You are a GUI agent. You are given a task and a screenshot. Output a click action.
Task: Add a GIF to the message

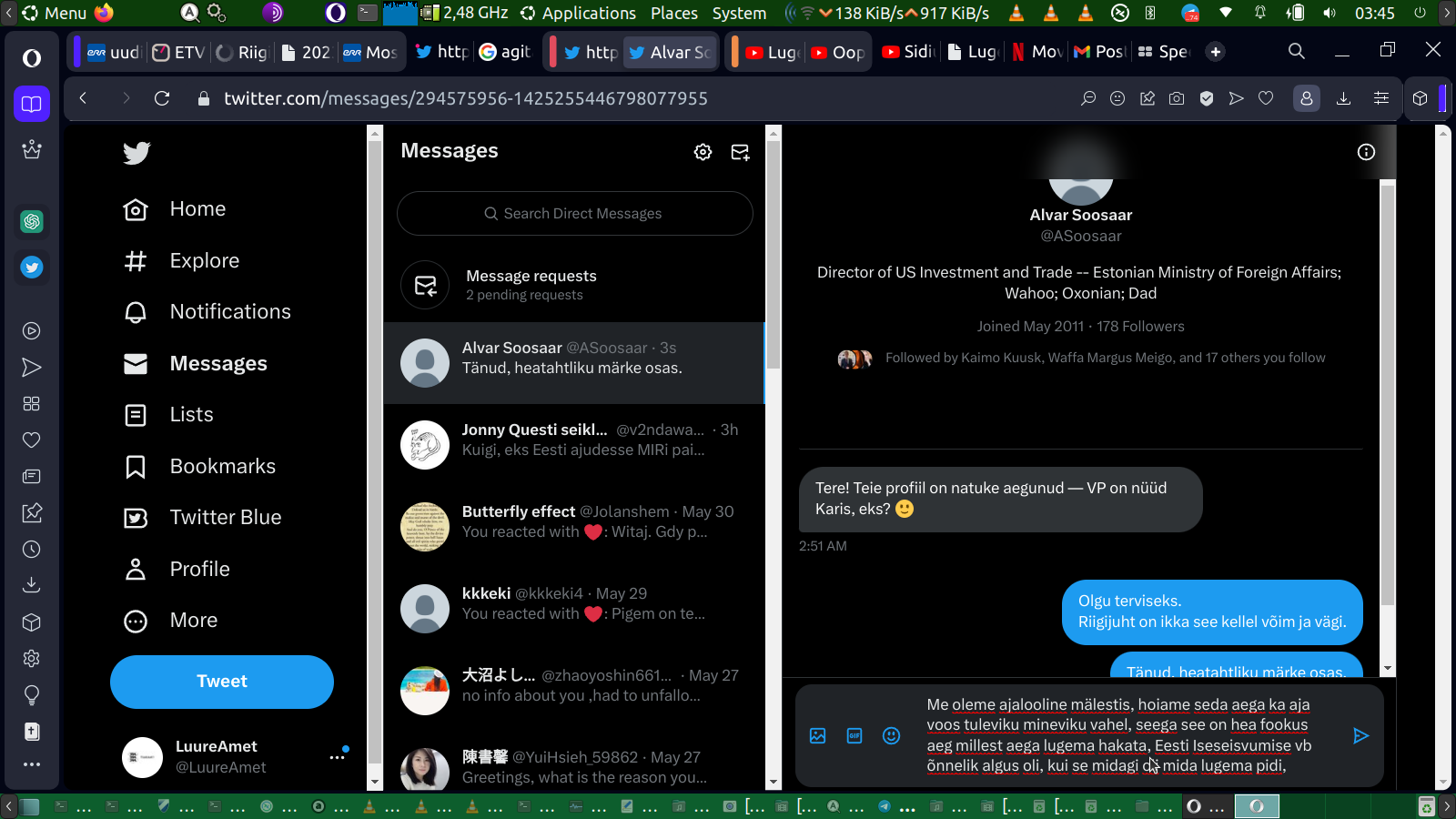pyautogui.click(x=854, y=735)
